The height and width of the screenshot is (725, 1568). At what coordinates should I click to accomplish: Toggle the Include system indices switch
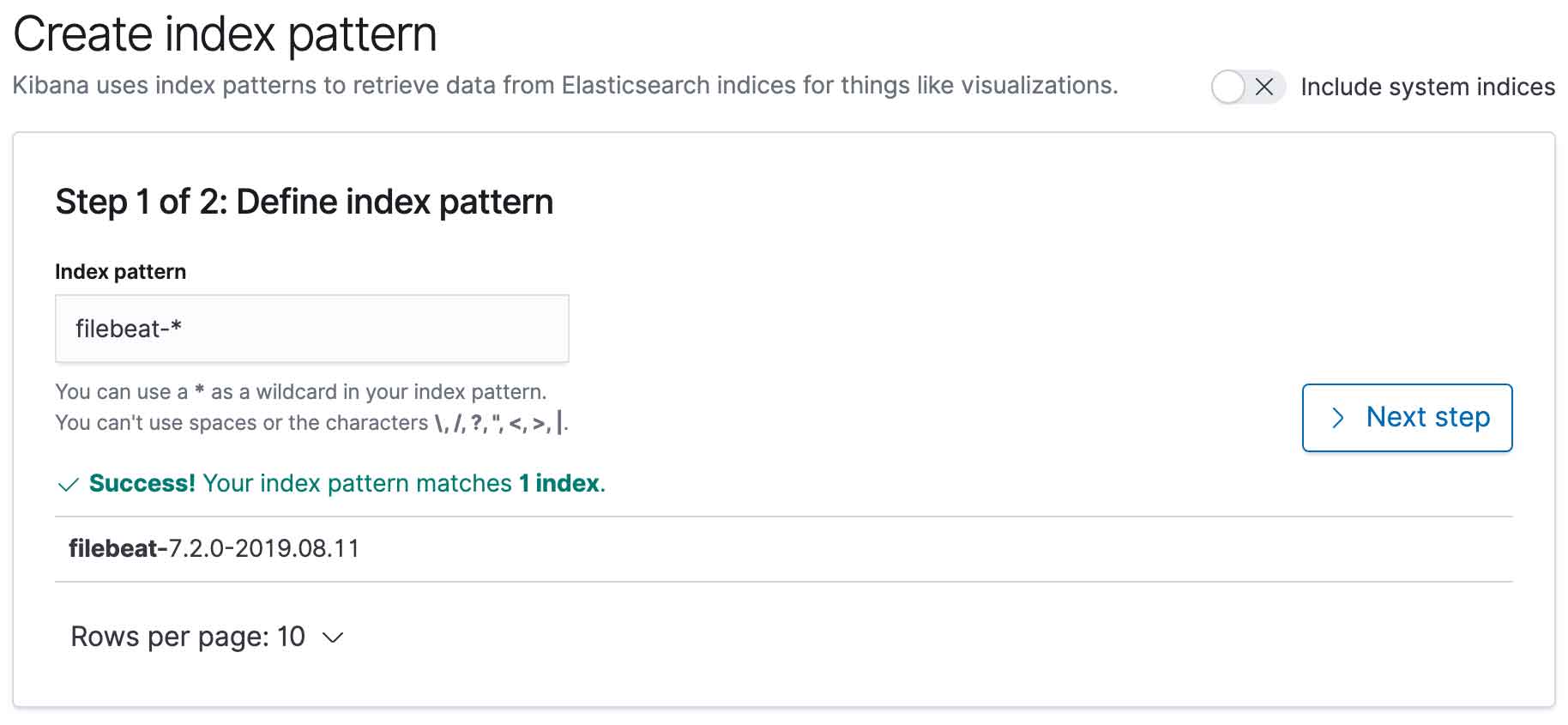1246,87
